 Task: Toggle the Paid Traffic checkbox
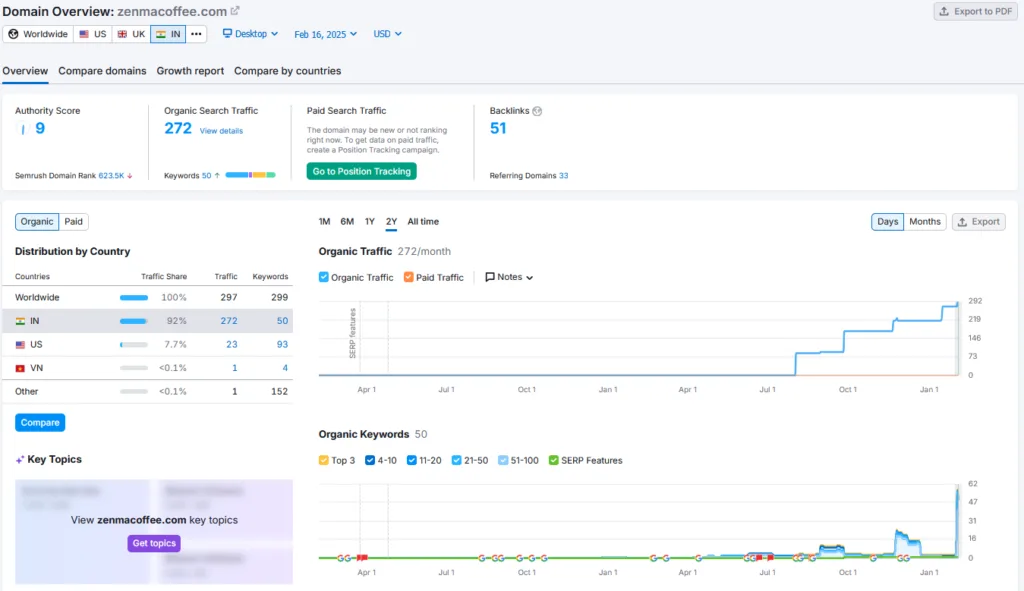point(409,277)
